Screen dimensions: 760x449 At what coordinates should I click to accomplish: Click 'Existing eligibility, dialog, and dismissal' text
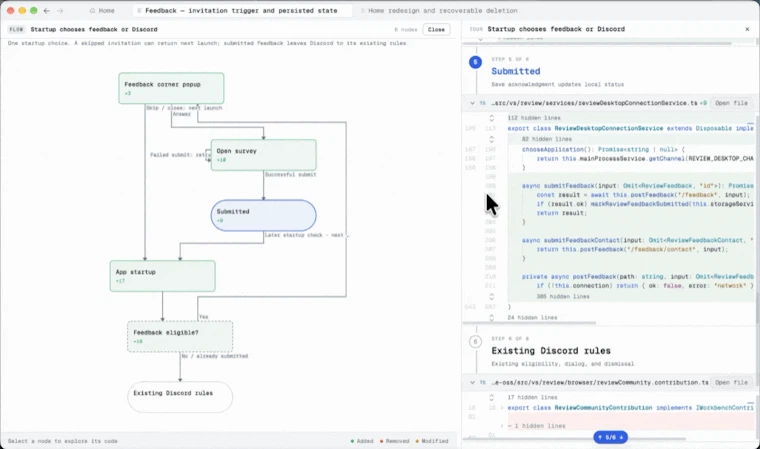coord(562,364)
